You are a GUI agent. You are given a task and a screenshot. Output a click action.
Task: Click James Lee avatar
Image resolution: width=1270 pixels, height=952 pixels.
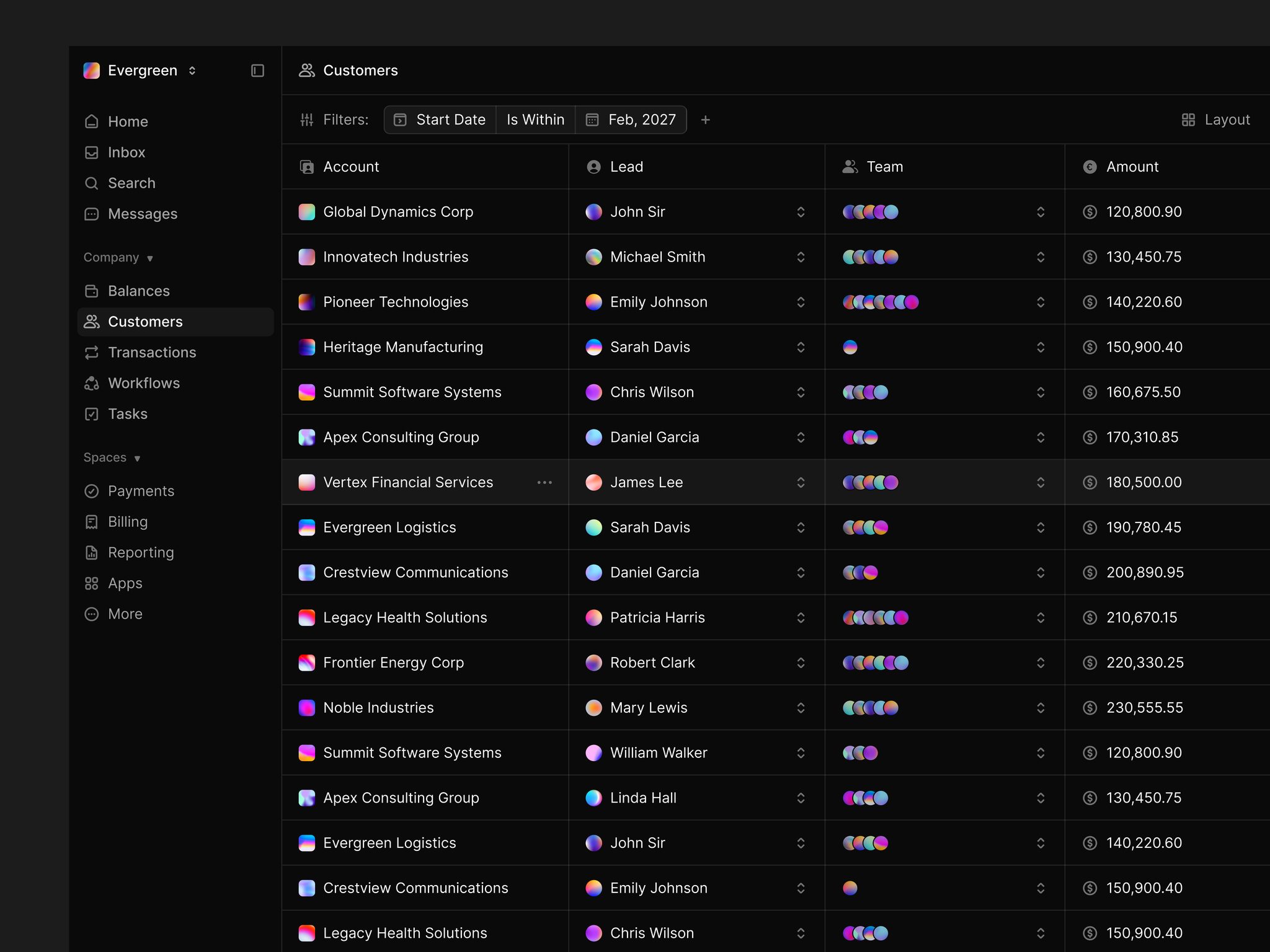click(593, 482)
